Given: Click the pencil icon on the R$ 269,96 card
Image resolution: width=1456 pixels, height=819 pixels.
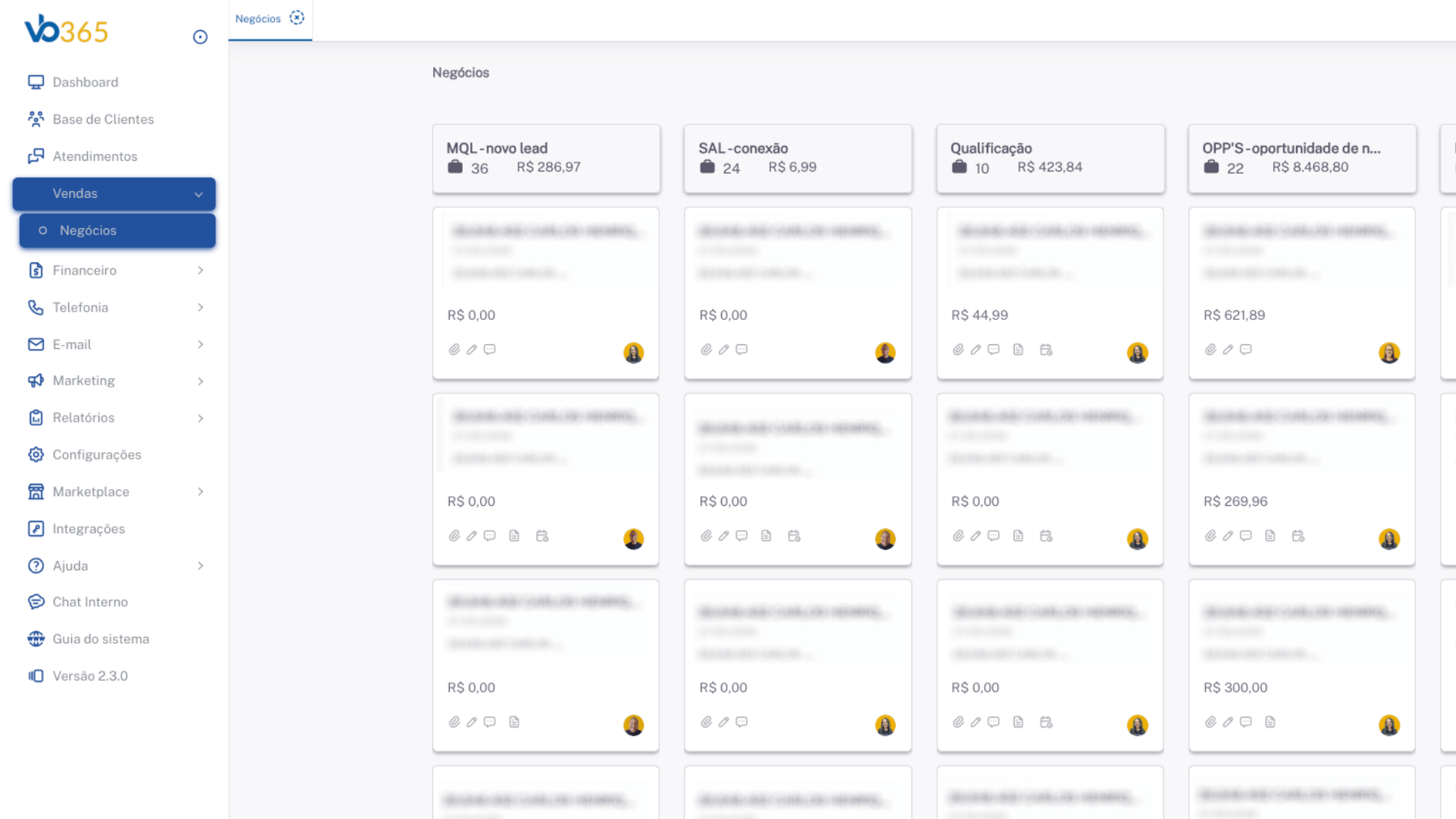Looking at the screenshot, I should pos(1228,536).
